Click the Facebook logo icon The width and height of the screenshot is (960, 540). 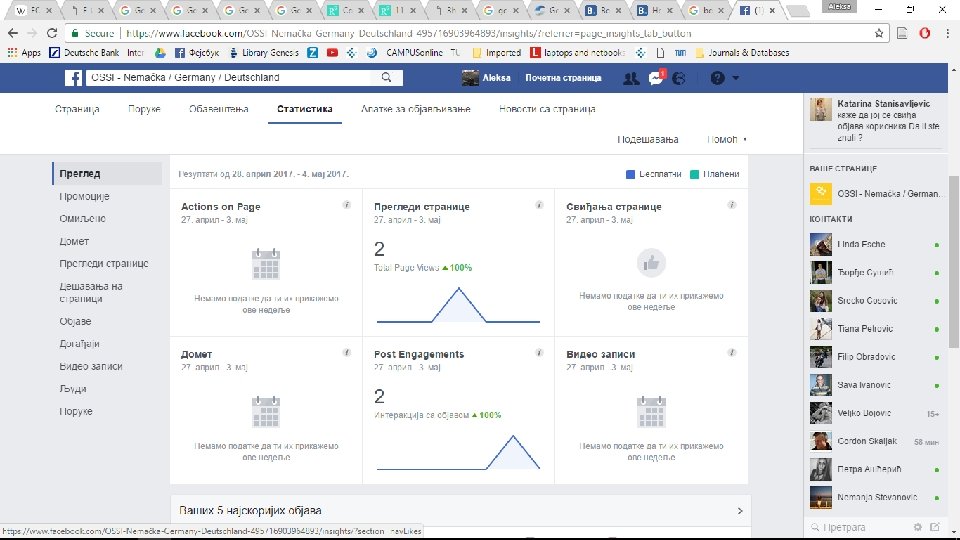pos(73,78)
